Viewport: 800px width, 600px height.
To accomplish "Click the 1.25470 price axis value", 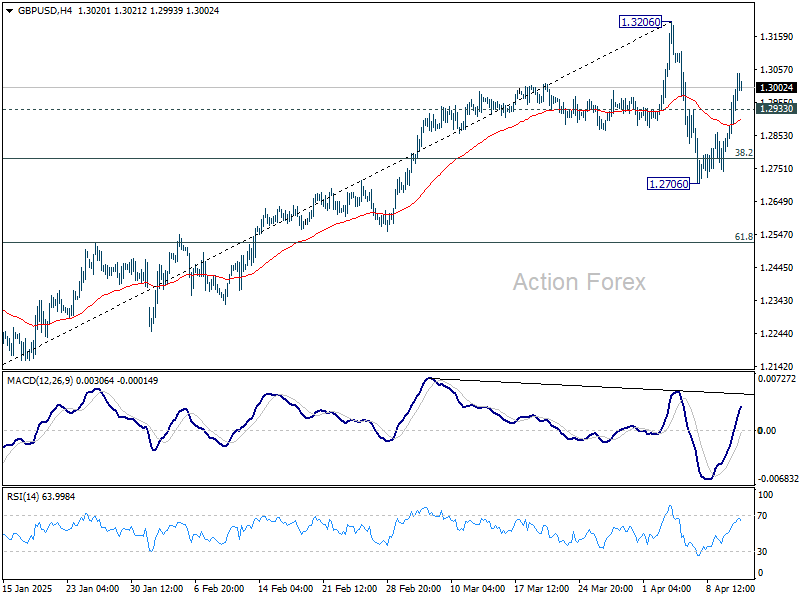I will [777, 235].
